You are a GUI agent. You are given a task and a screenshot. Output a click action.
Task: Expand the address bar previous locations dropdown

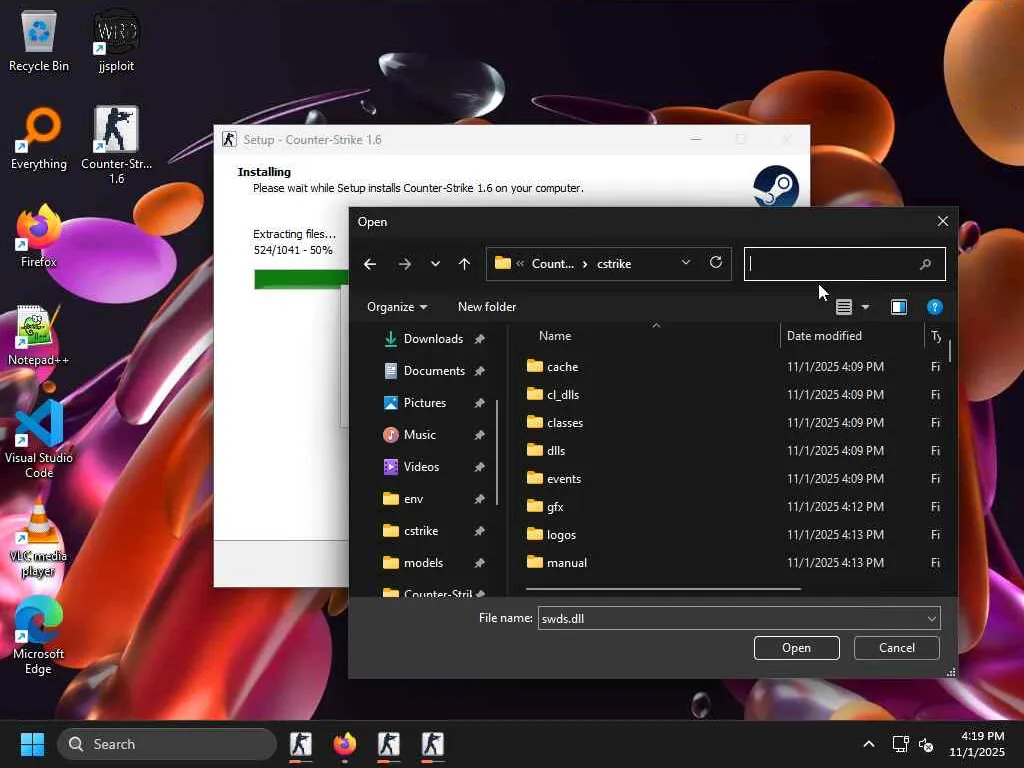pyautogui.click(x=686, y=263)
